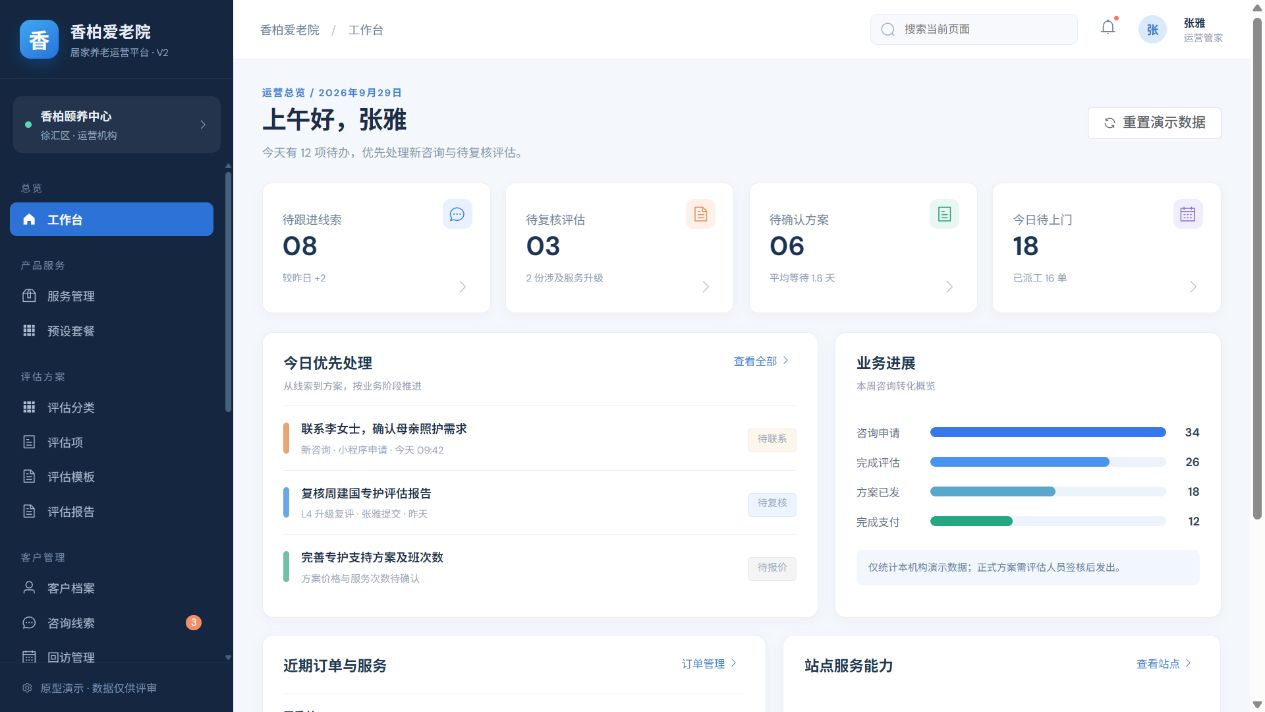Click the icon beside 评估项
This screenshot has width=1265, height=712.
[x=29, y=442]
